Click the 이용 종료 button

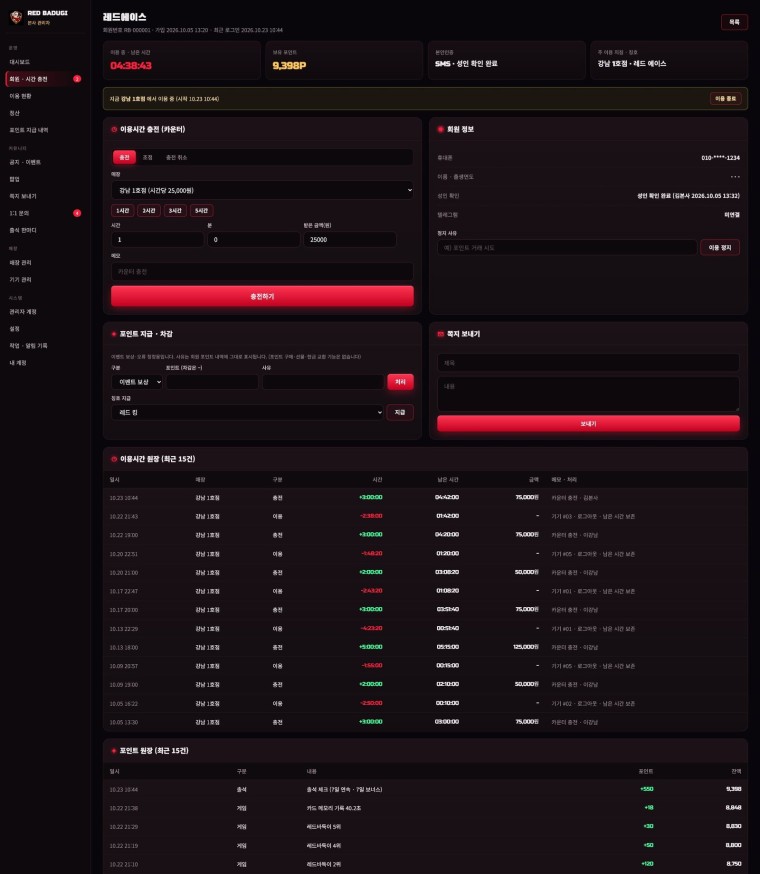click(x=725, y=99)
